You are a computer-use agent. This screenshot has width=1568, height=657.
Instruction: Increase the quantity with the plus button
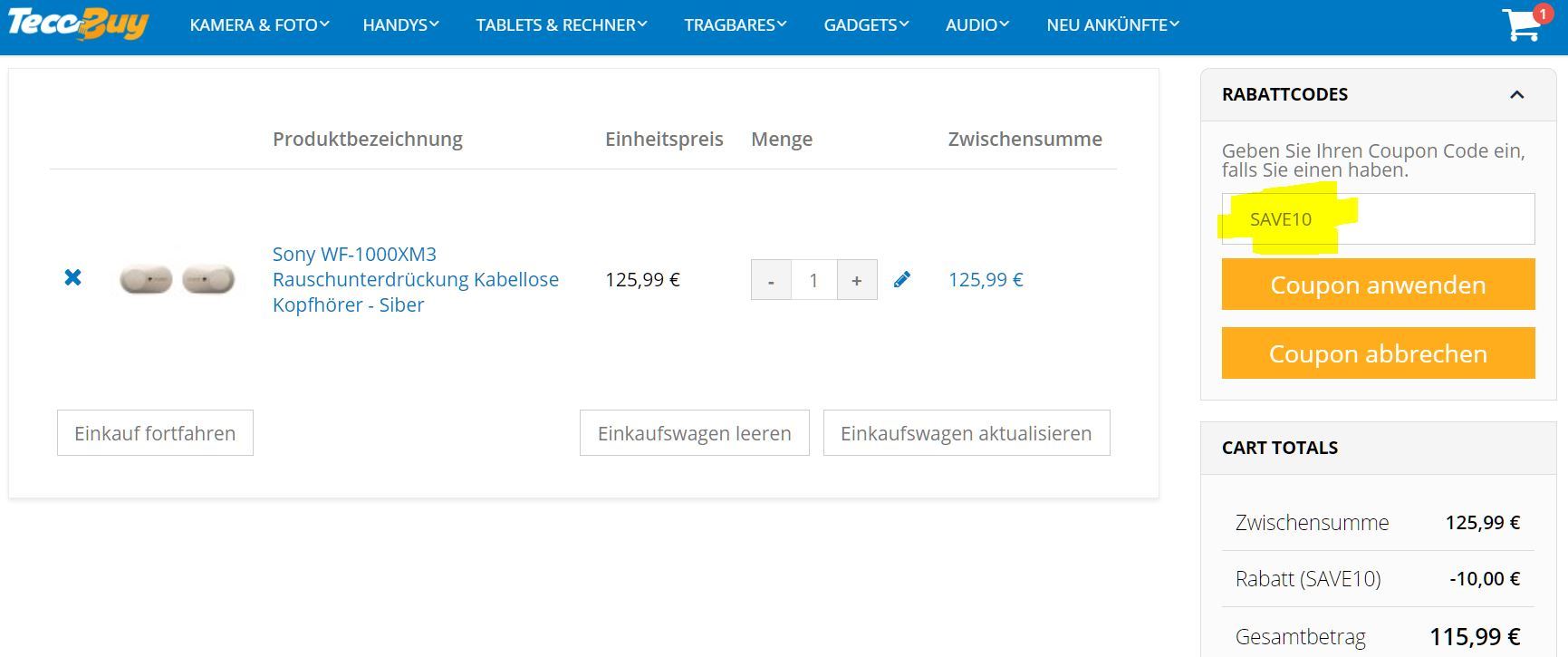857,280
